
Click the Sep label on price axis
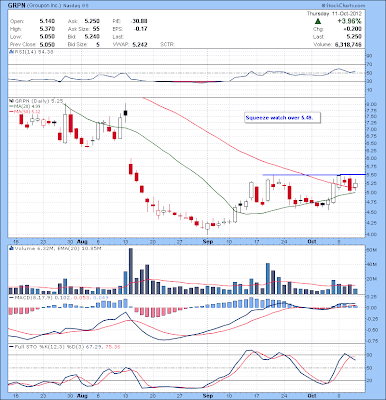[208, 241]
